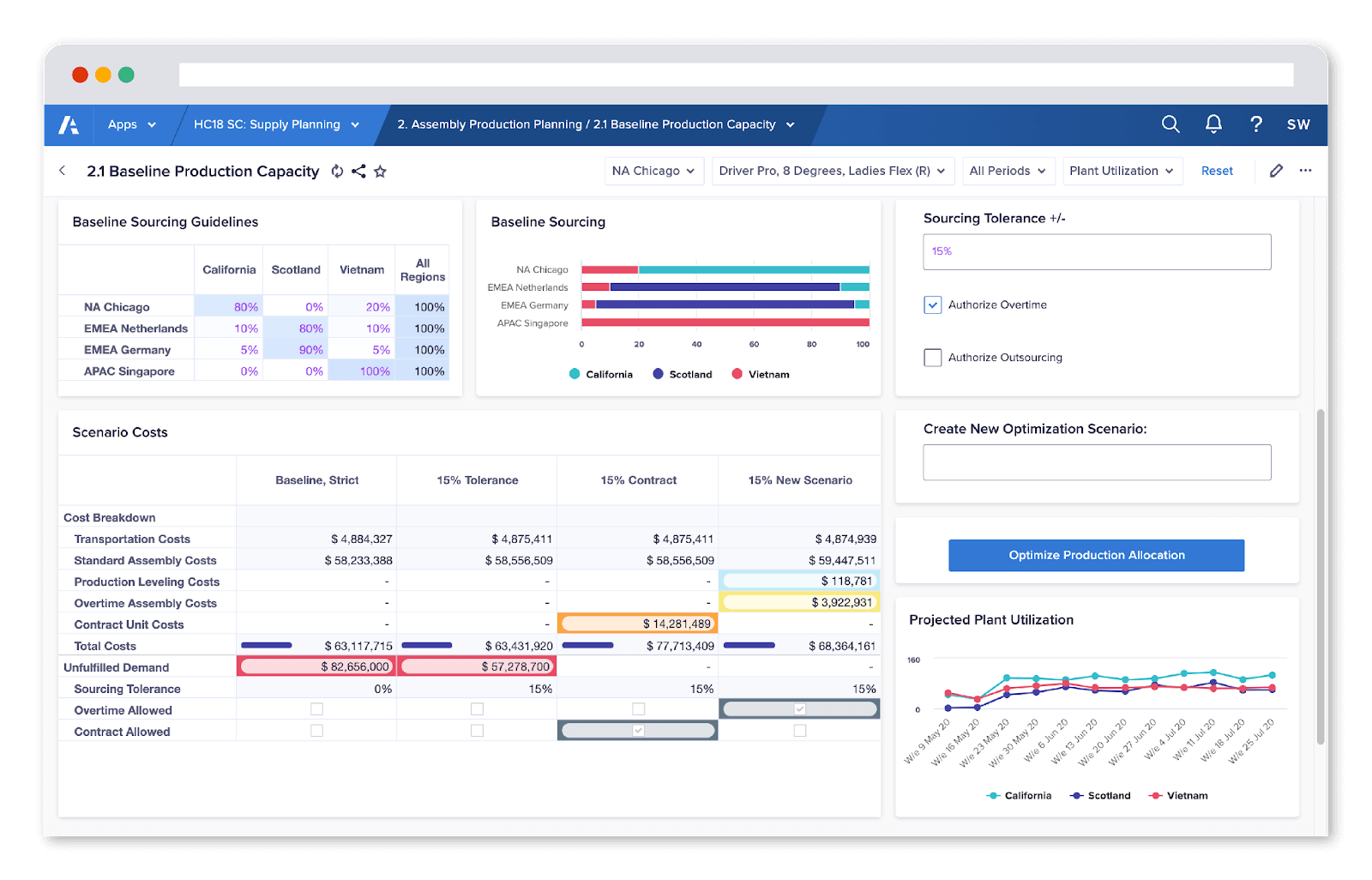Star the Baseline Production Capacity page
Viewport: 1372px width, 880px height.
tap(380, 171)
